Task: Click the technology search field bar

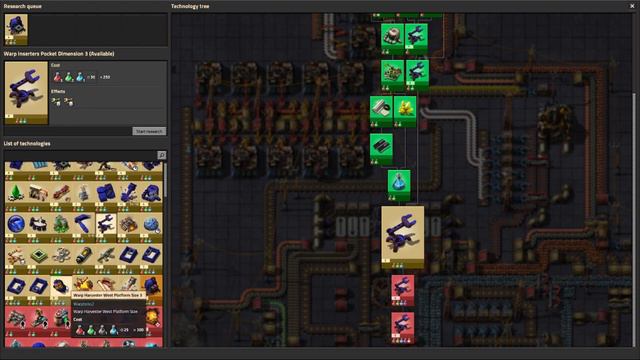Action: pyautogui.click(x=80, y=155)
